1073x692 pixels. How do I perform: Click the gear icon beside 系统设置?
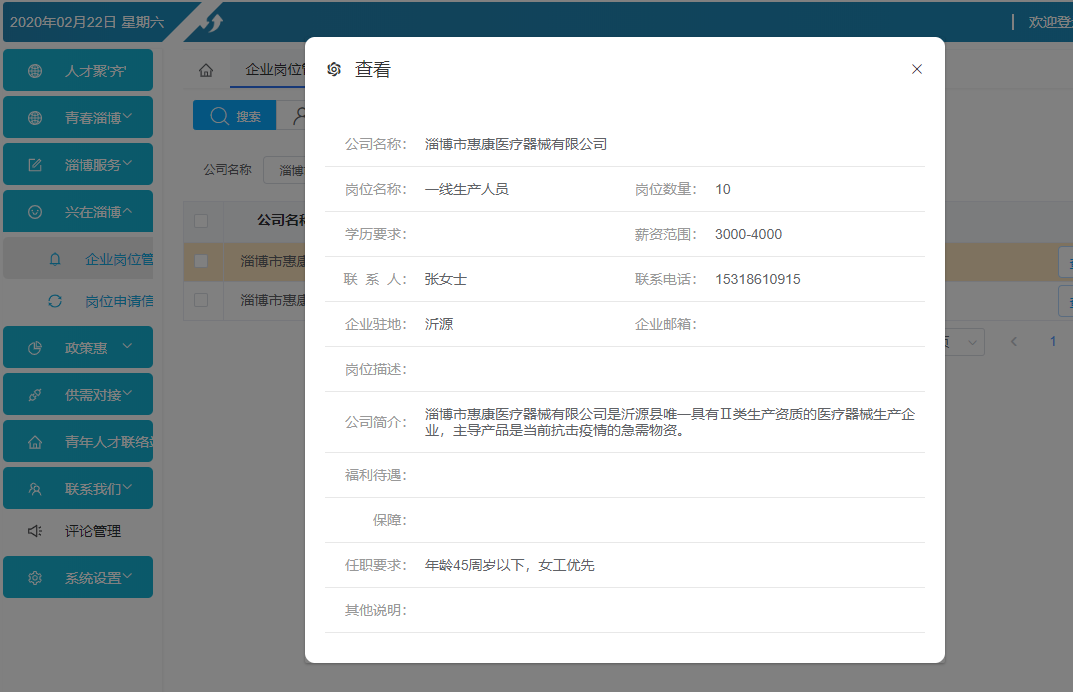[x=35, y=578]
